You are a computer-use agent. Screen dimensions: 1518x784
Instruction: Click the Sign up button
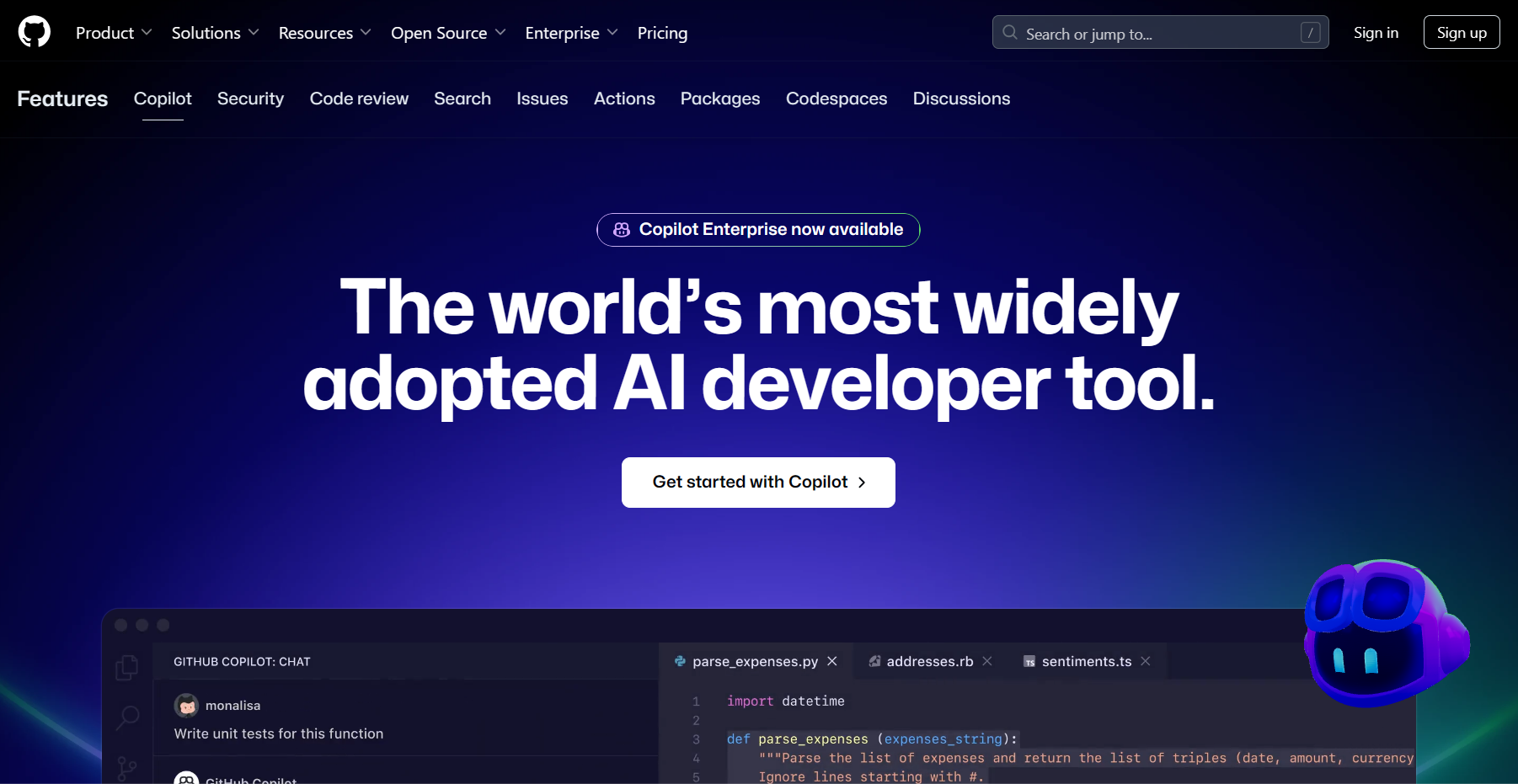click(x=1461, y=32)
